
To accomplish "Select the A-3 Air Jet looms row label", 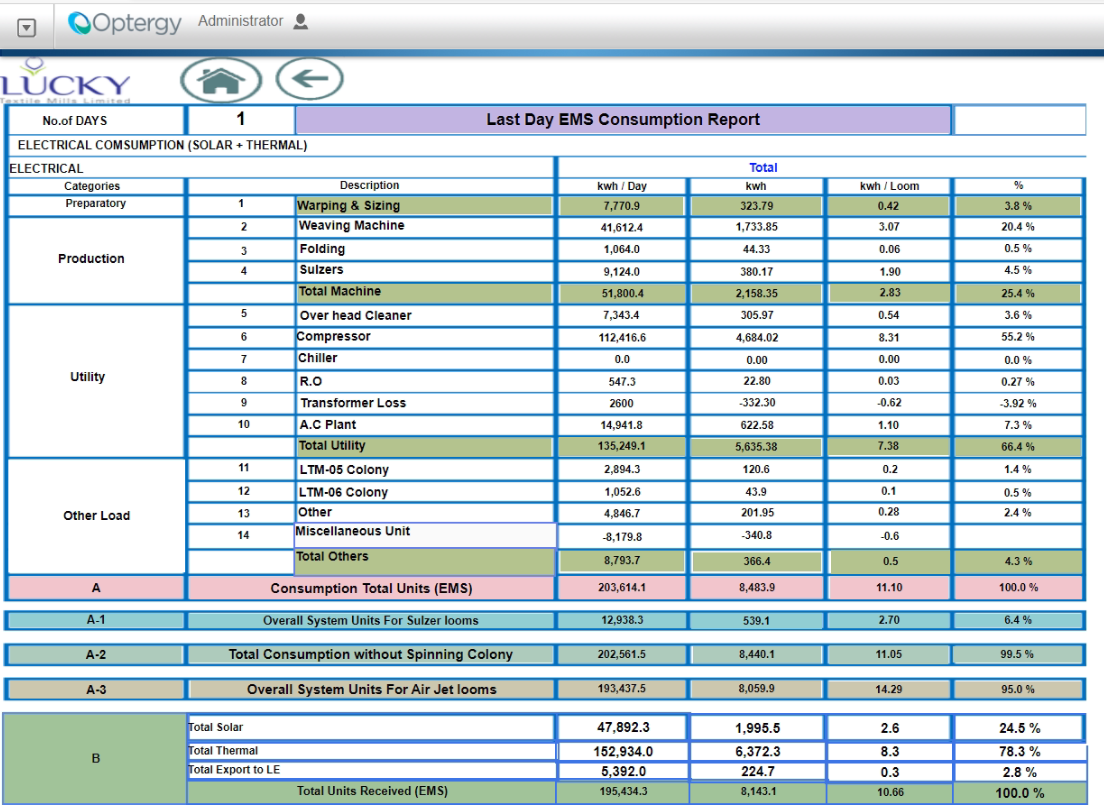I will point(95,689).
